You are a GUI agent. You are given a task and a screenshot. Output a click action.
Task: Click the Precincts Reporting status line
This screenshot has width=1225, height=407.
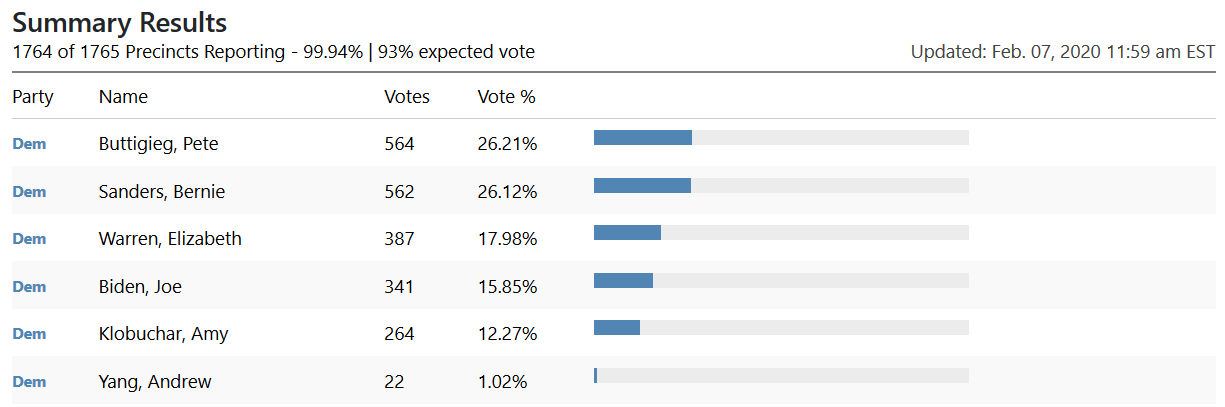click(273, 52)
